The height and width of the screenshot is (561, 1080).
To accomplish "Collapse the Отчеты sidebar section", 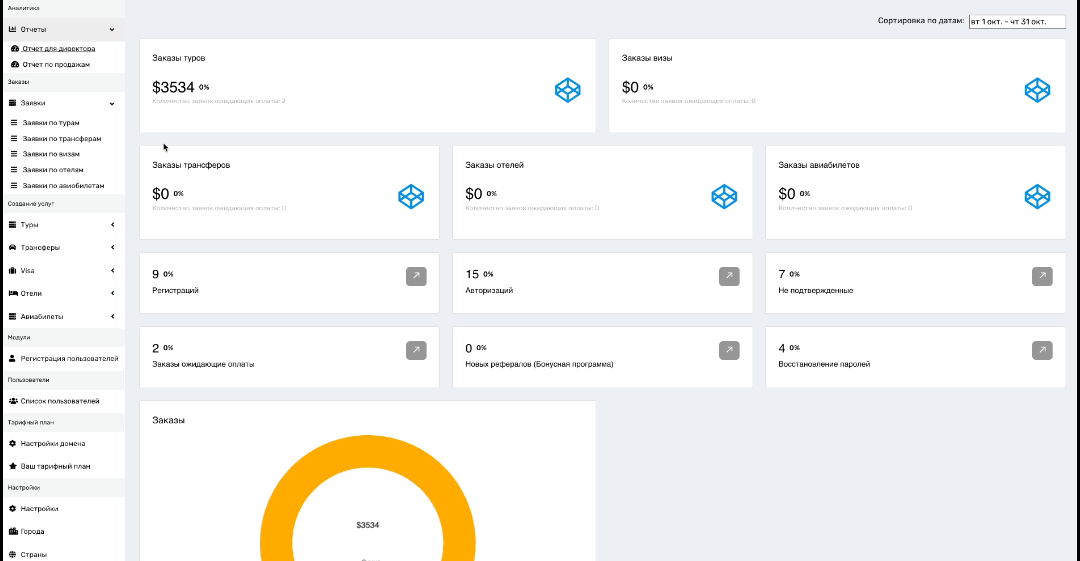I will pyautogui.click(x=62, y=30).
